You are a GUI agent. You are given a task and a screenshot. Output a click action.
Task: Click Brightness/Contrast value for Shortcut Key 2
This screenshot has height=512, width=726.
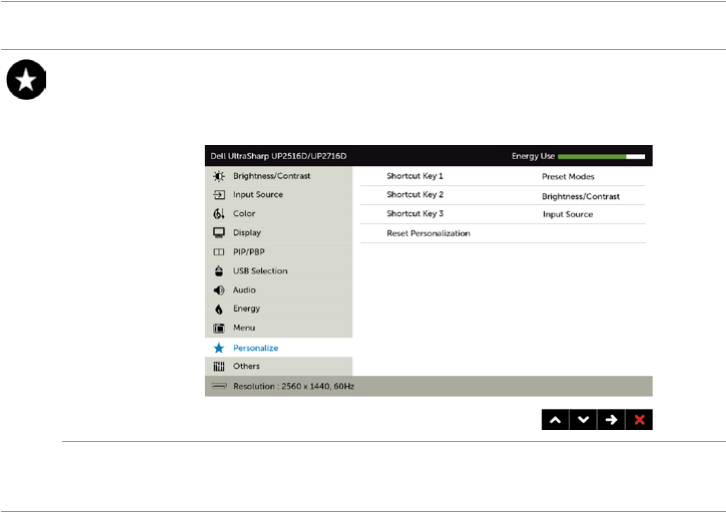(581, 196)
